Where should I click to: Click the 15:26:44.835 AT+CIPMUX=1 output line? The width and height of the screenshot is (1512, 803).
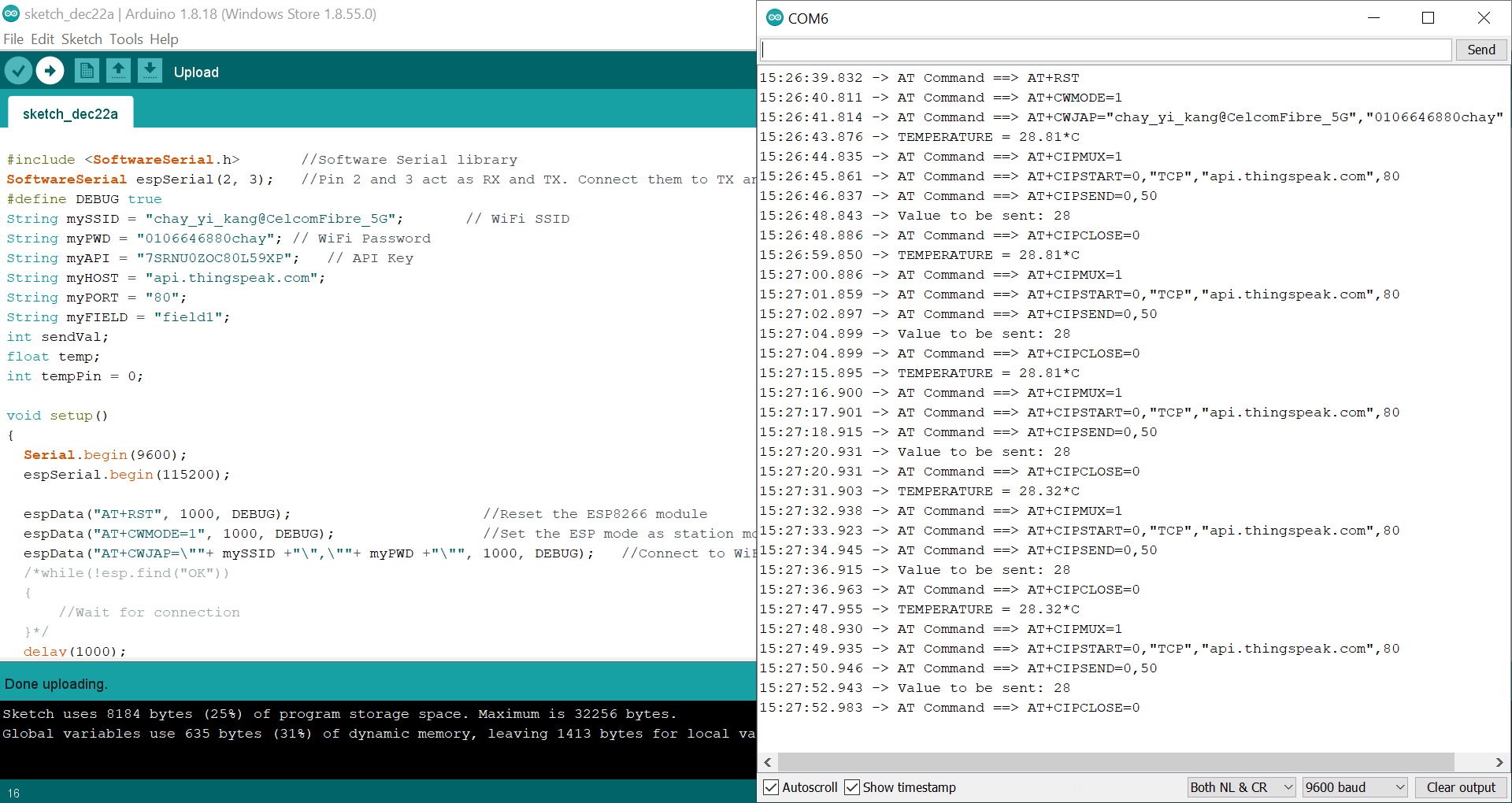[x=940, y=157]
